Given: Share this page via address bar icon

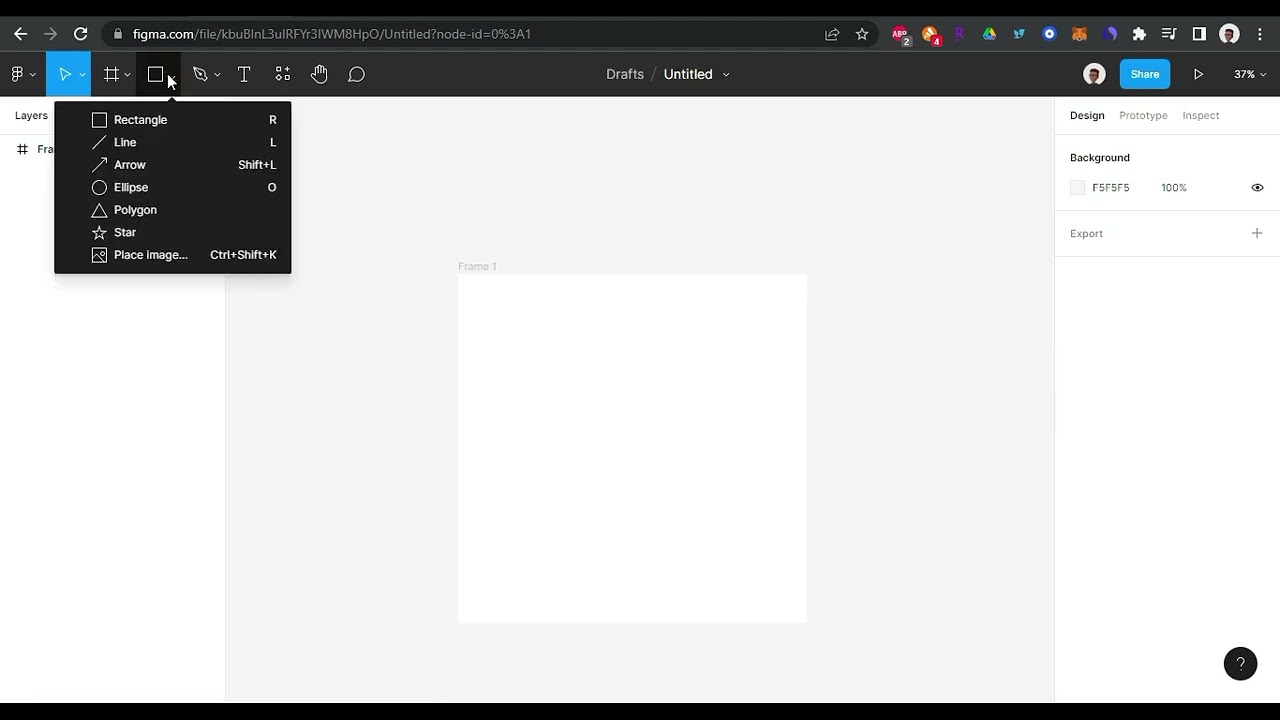Looking at the screenshot, I should point(832,34).
